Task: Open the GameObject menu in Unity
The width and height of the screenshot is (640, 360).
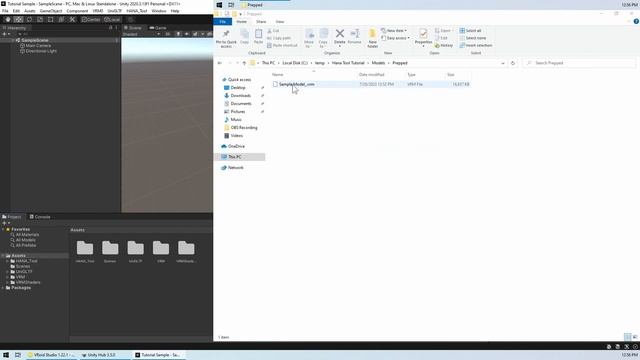Action: 51,11
